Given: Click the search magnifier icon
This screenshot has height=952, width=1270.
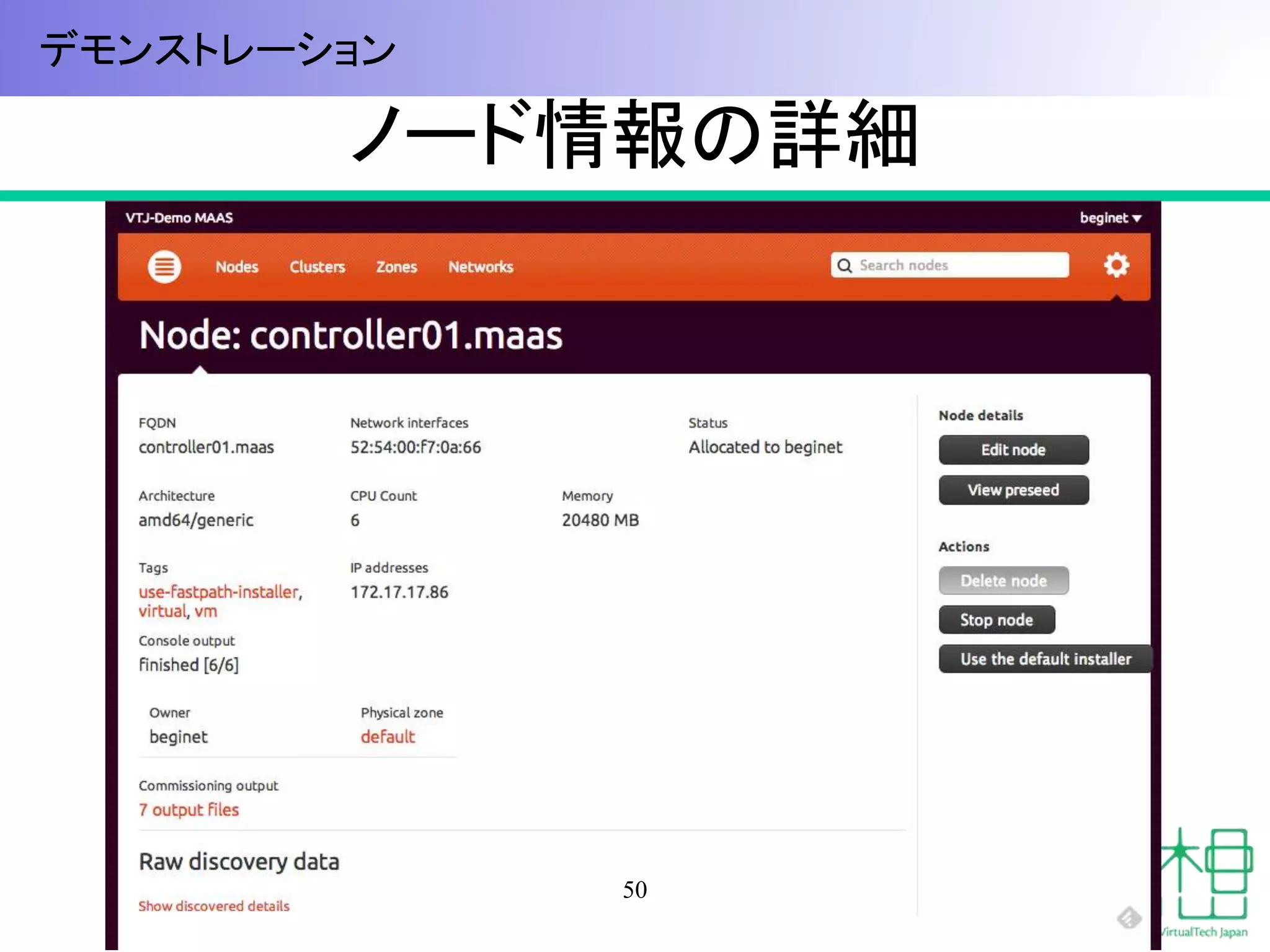Looking at the screenshot, I should tap(845, 266).
